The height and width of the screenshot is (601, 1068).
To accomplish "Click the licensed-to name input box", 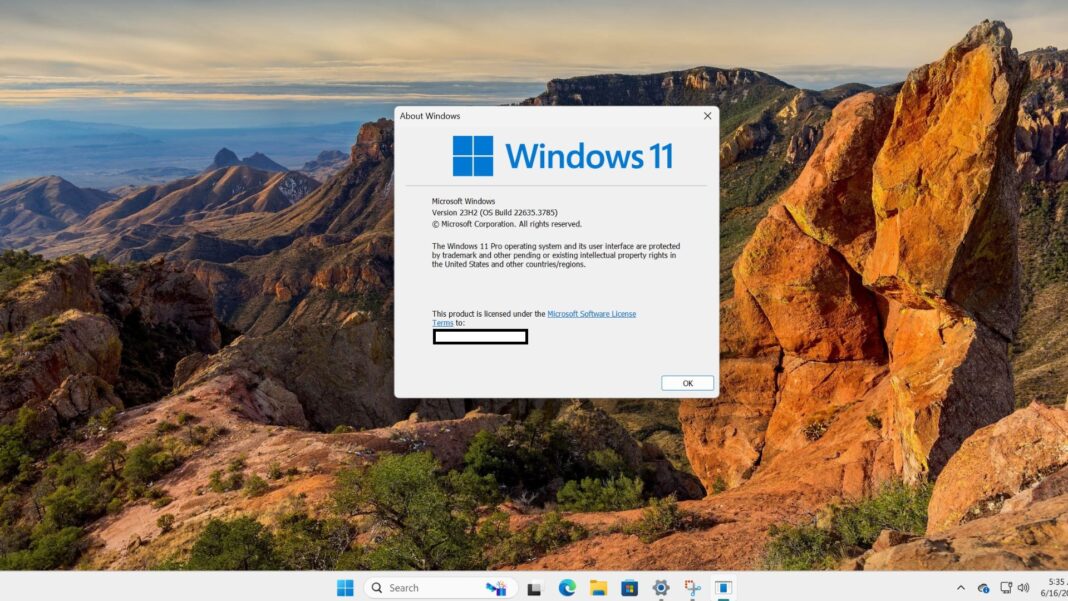I will [x=481, y=336].
